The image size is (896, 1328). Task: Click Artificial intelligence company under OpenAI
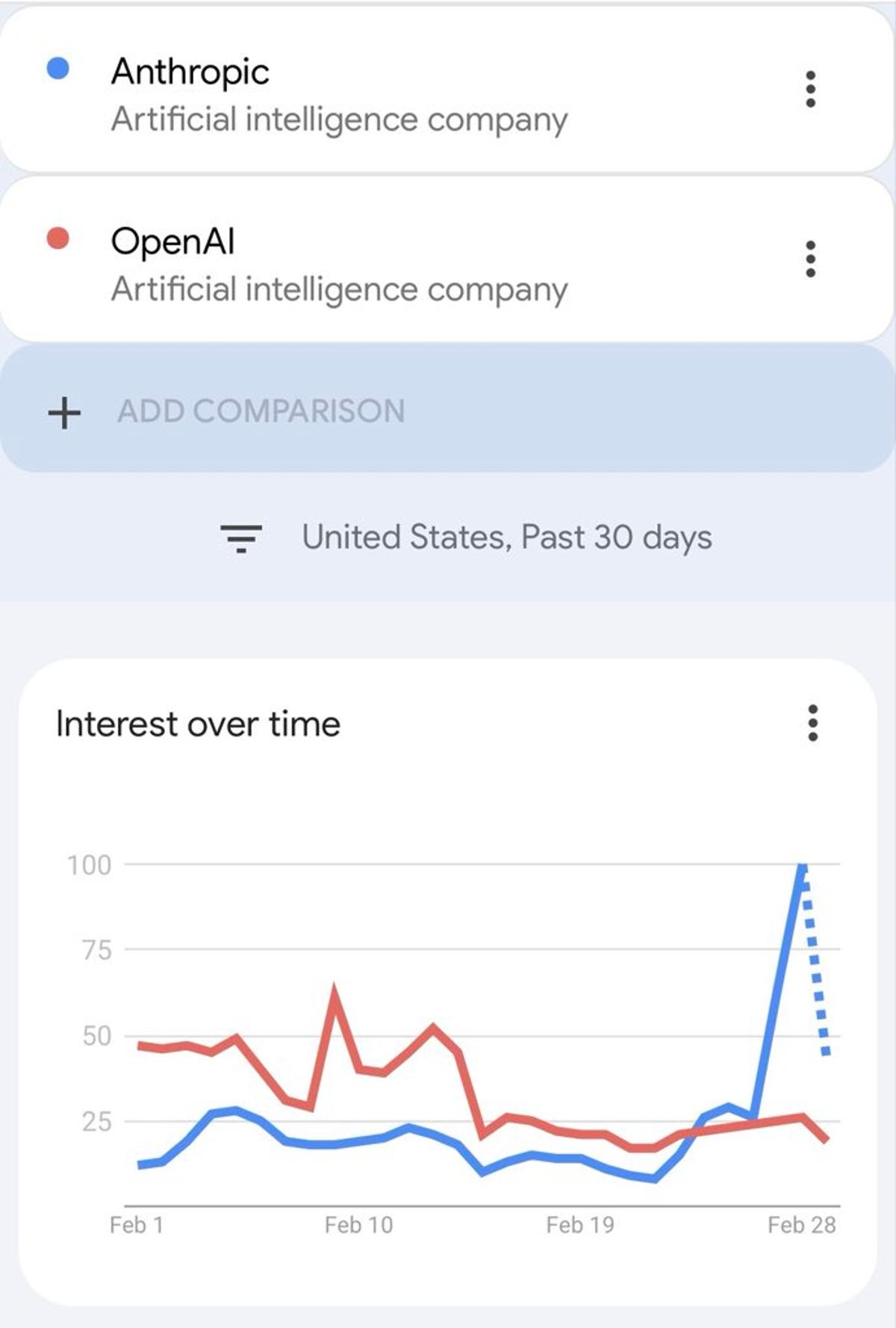coord(339,289)
